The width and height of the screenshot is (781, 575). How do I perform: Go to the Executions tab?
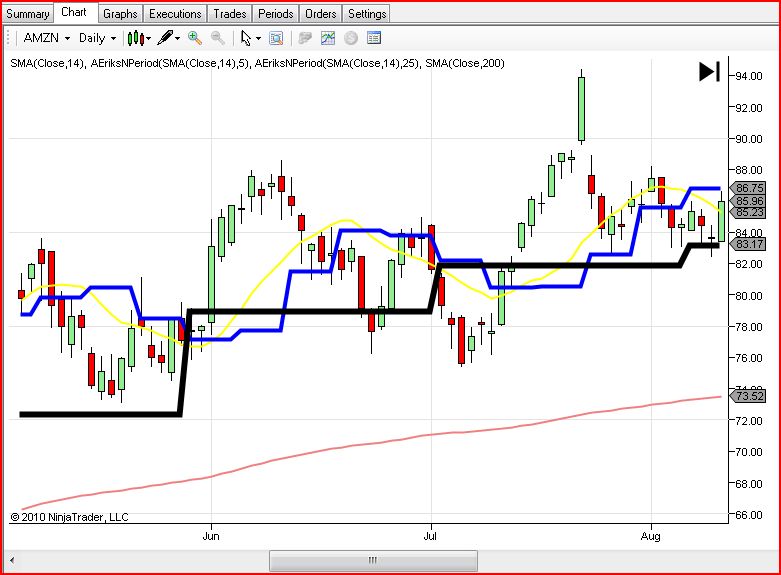[175, 14]
